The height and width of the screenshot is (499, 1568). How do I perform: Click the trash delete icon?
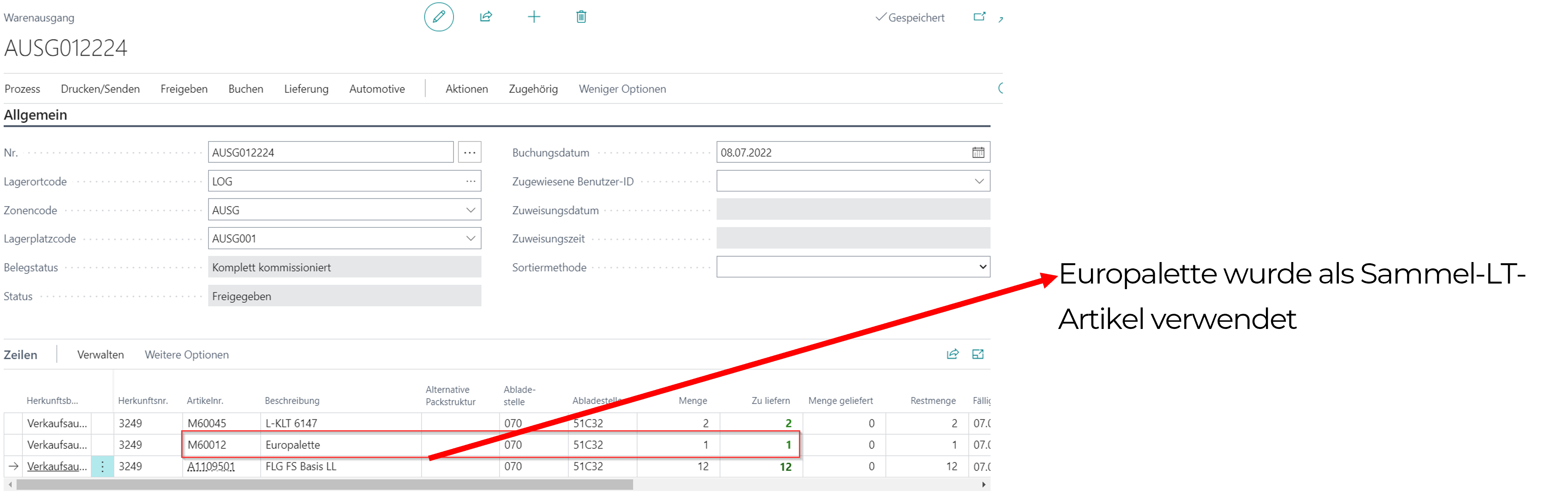point(581,17)
